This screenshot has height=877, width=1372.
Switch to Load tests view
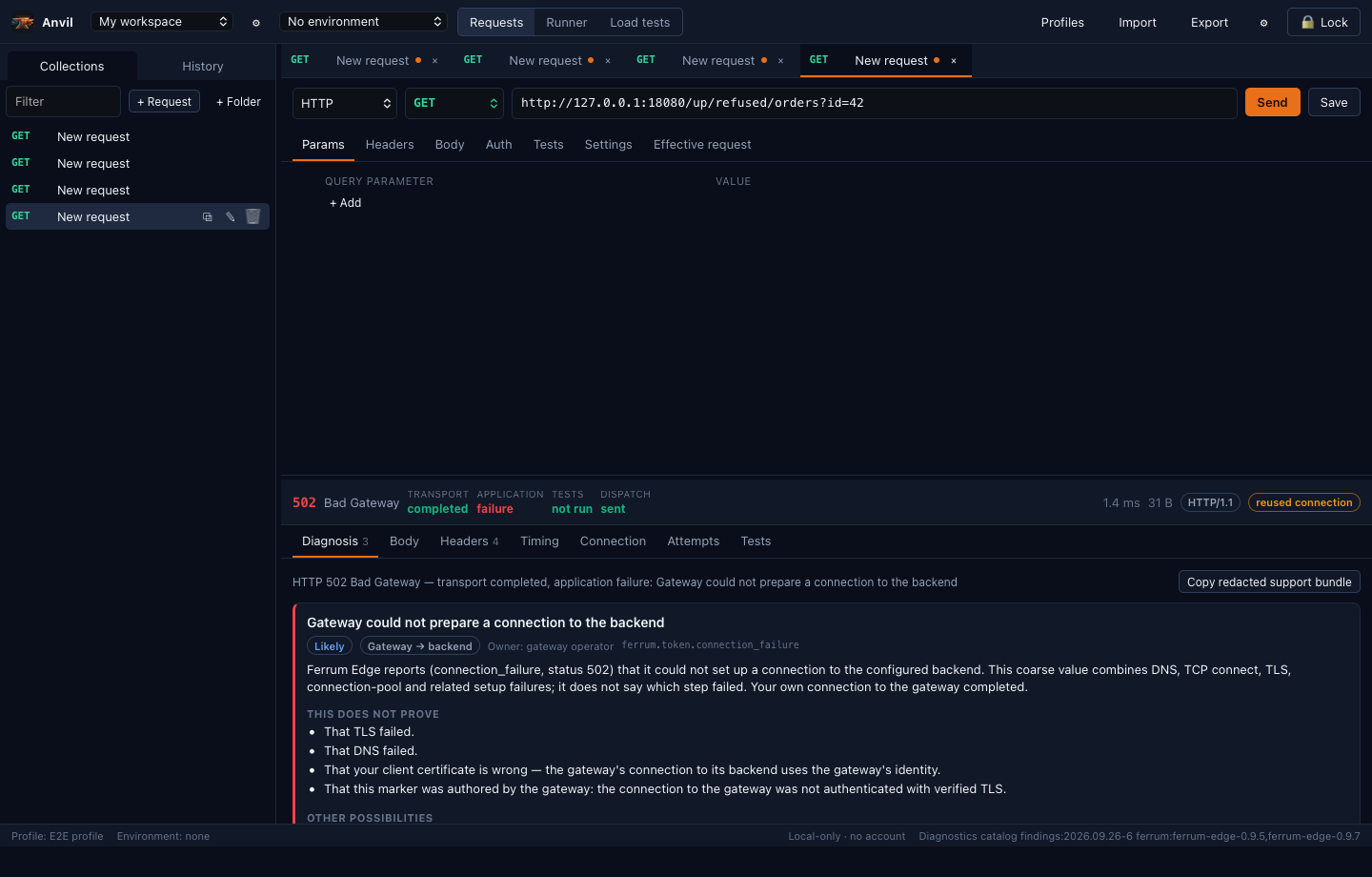(x=640, y=22)
